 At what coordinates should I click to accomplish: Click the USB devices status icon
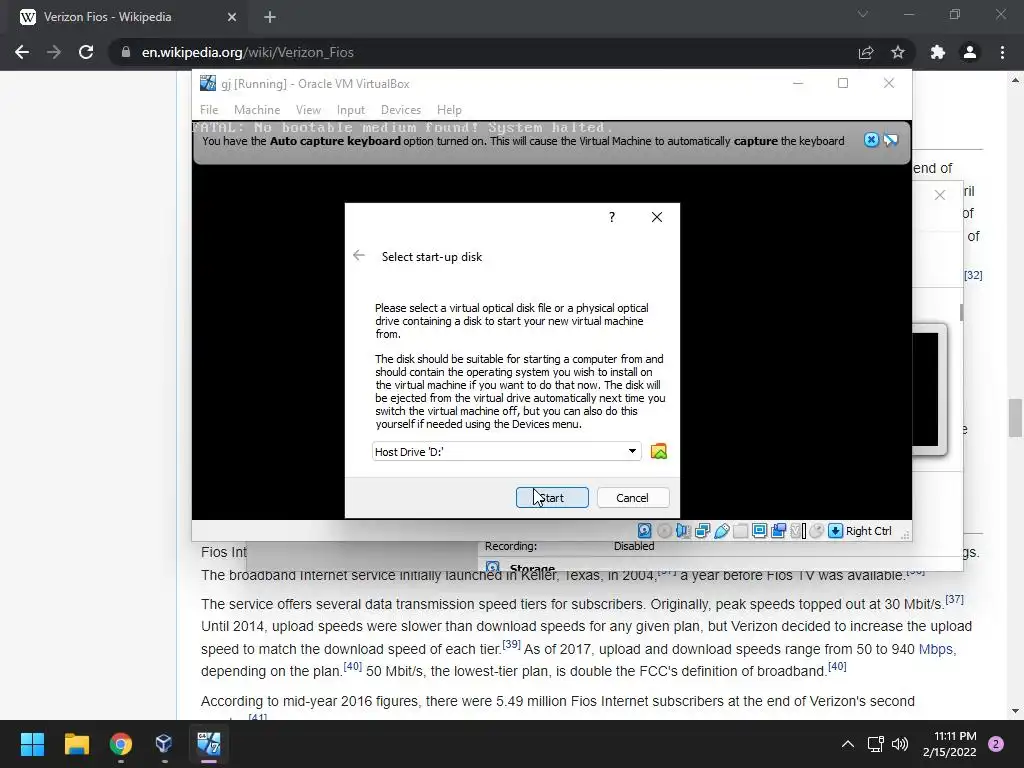tap(722, 530)
